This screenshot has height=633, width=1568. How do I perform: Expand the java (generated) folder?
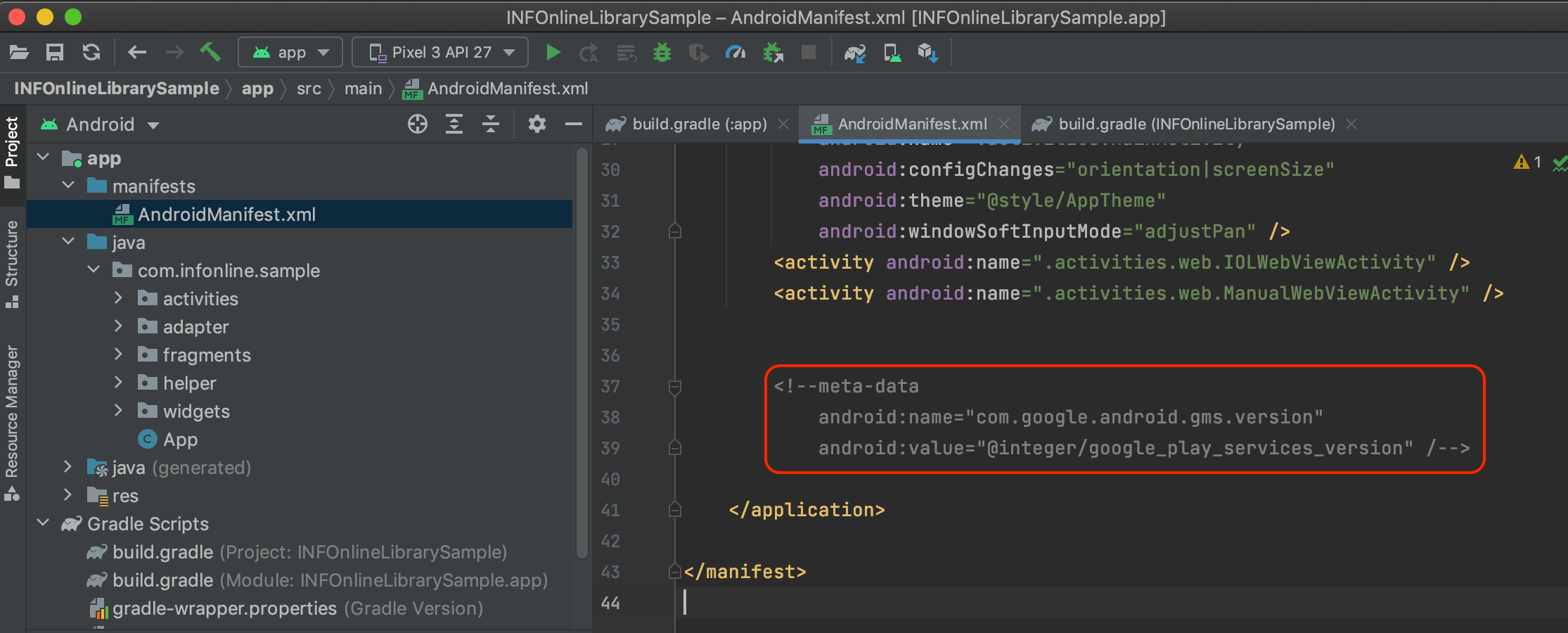click(x=68, y=466)
